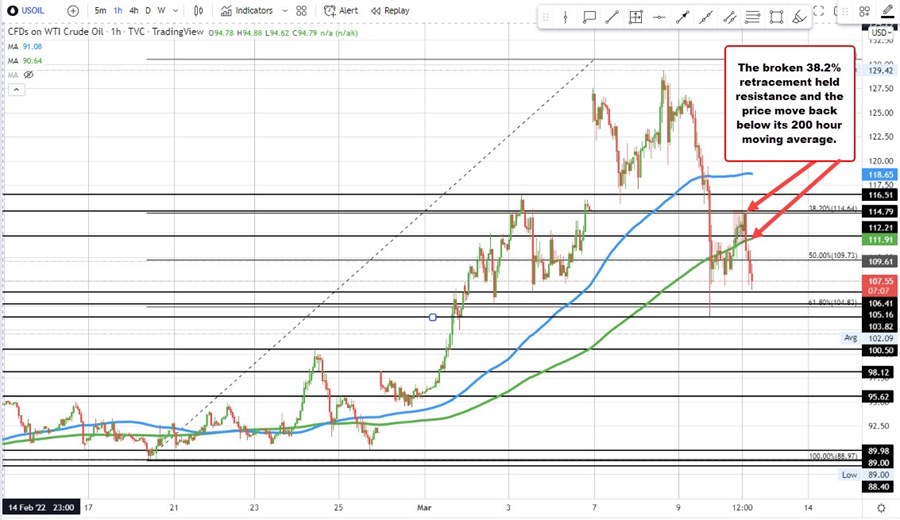This screenshot has height=520, width=900.
Task: Open the drawing templates icon in right toolbar
Action: pyautogui.click(x=864, y=11)
